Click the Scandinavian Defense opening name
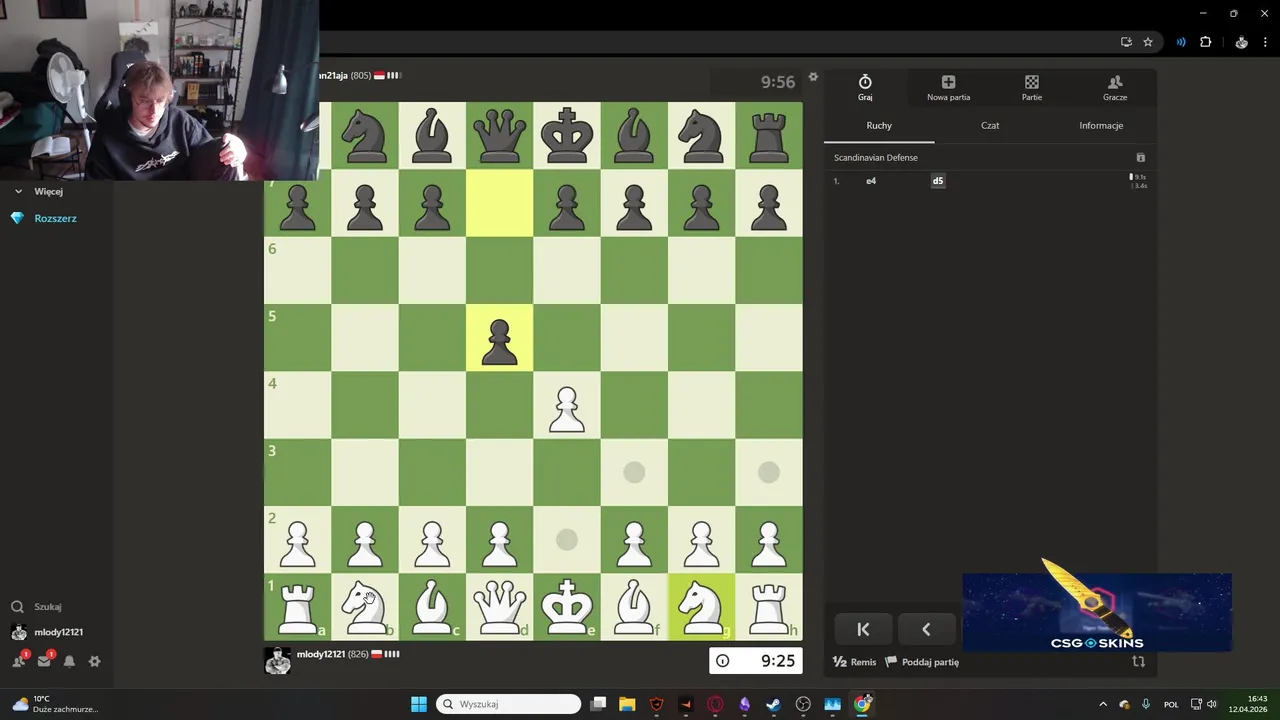 pyautogui.click(x=876, y=158)
